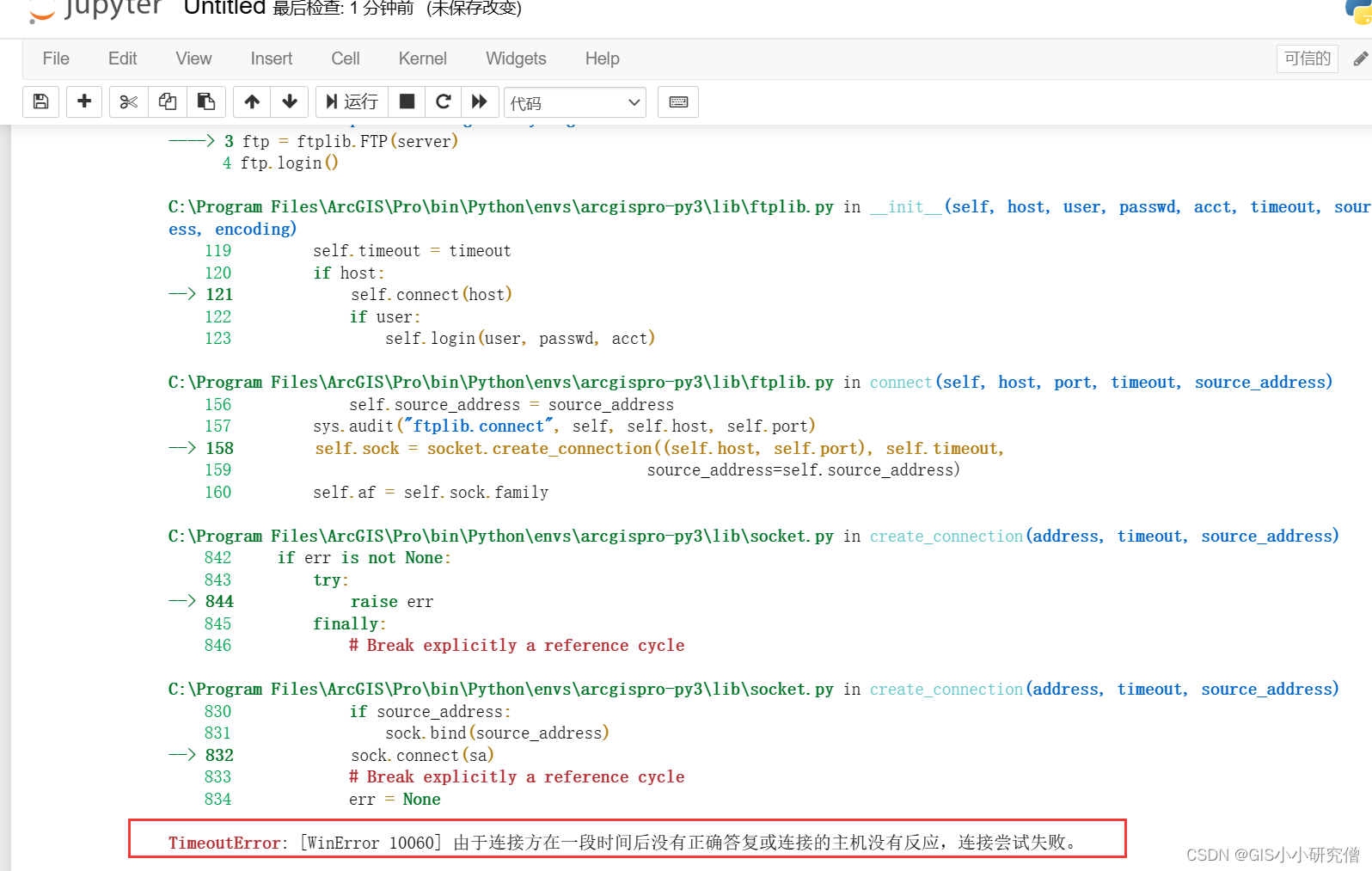Open the command palette keyboard icon
The image size is (1372, 871).
pyautogui.click(x=678, y=101)
